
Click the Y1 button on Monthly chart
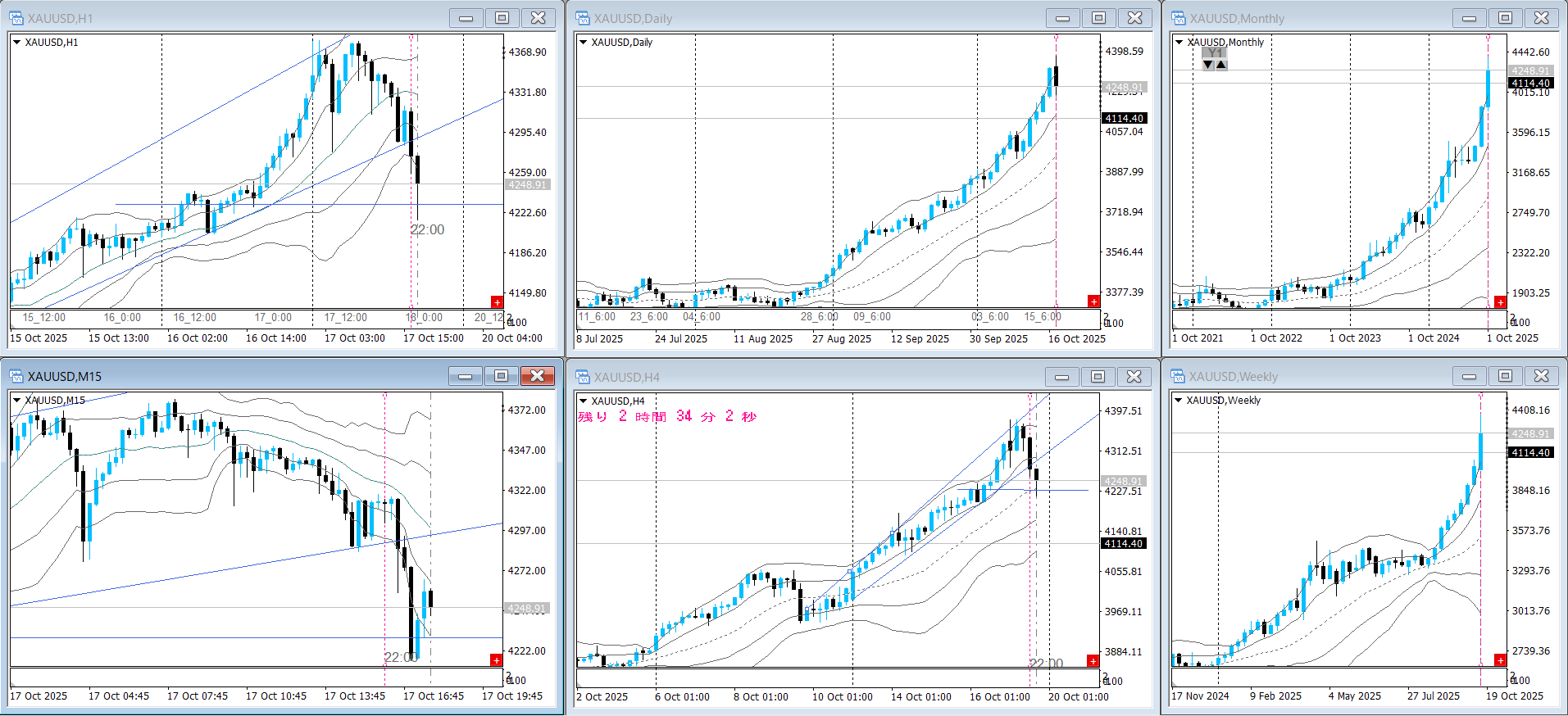[1215, 53]
